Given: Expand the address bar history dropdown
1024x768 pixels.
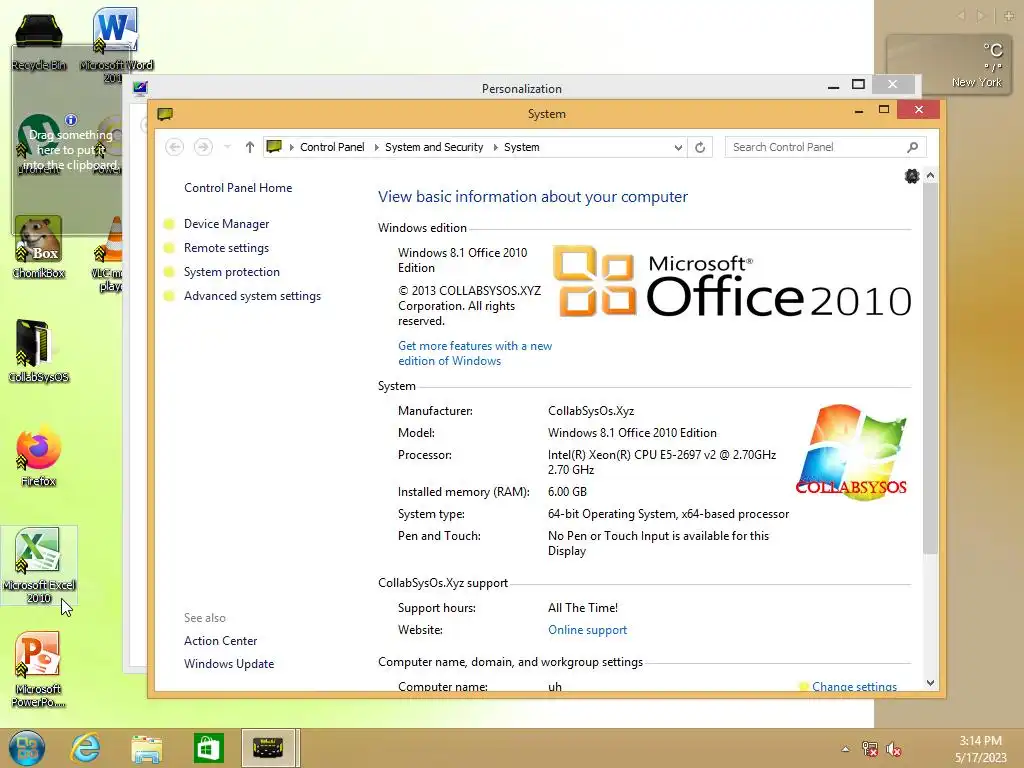Looking at the screenshot, I should (x=679, y=148).
